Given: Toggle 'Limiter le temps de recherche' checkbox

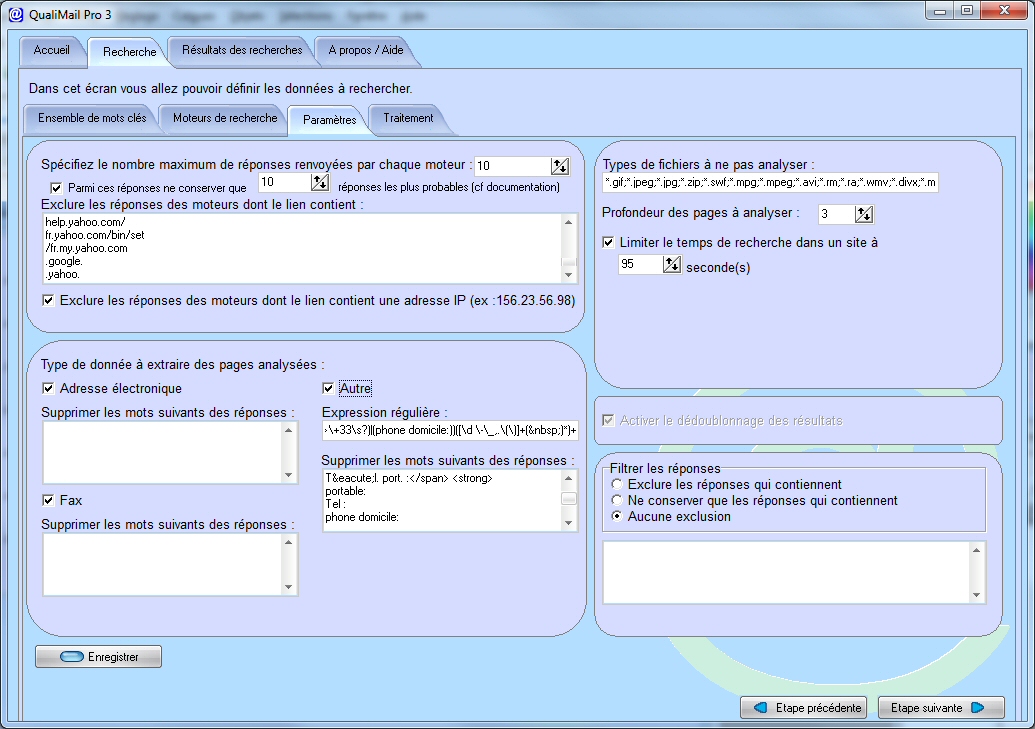Looking at the screenshot, I should 609,242.
